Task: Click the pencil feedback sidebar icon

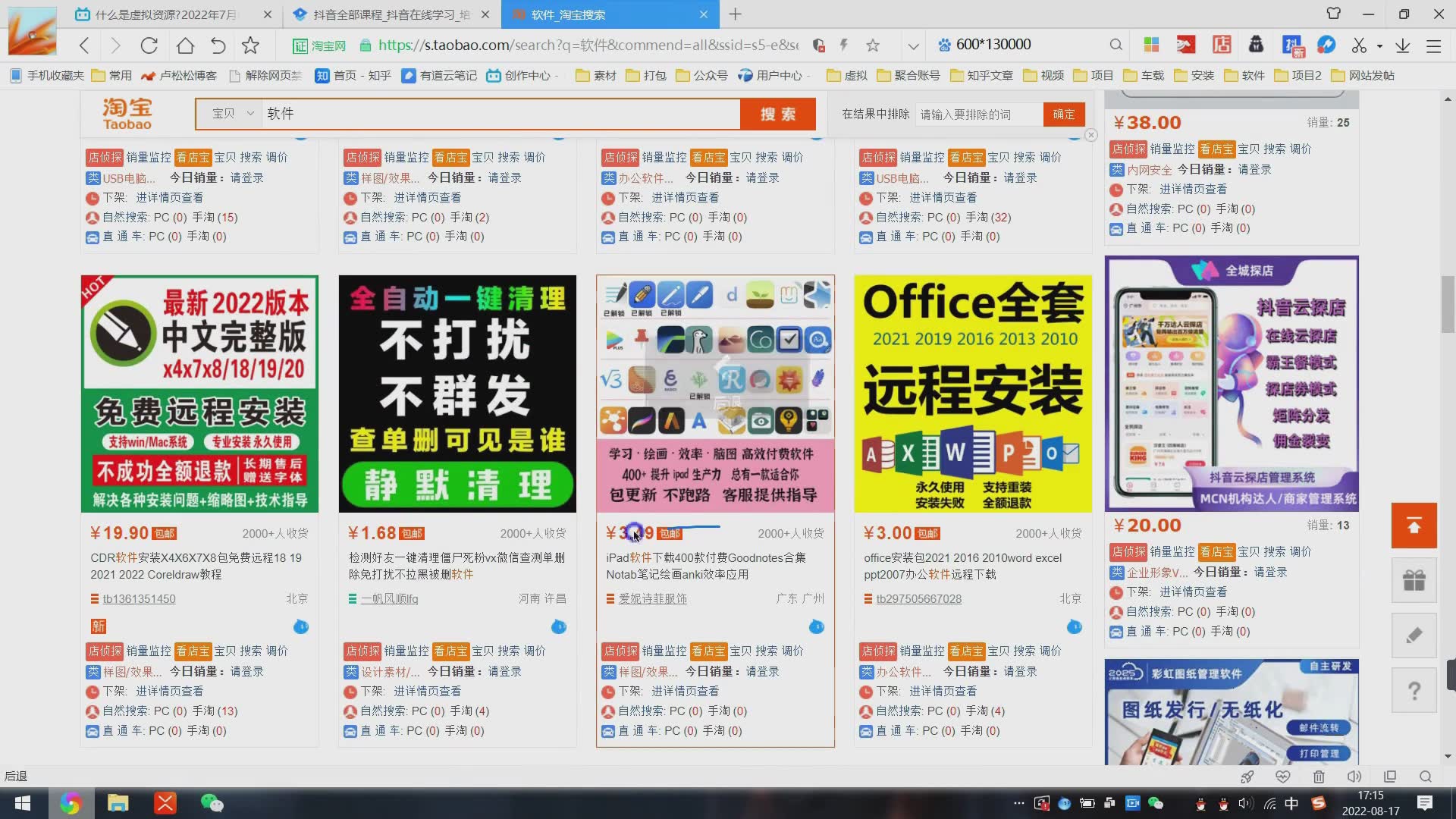Action: click(1414, 635)
